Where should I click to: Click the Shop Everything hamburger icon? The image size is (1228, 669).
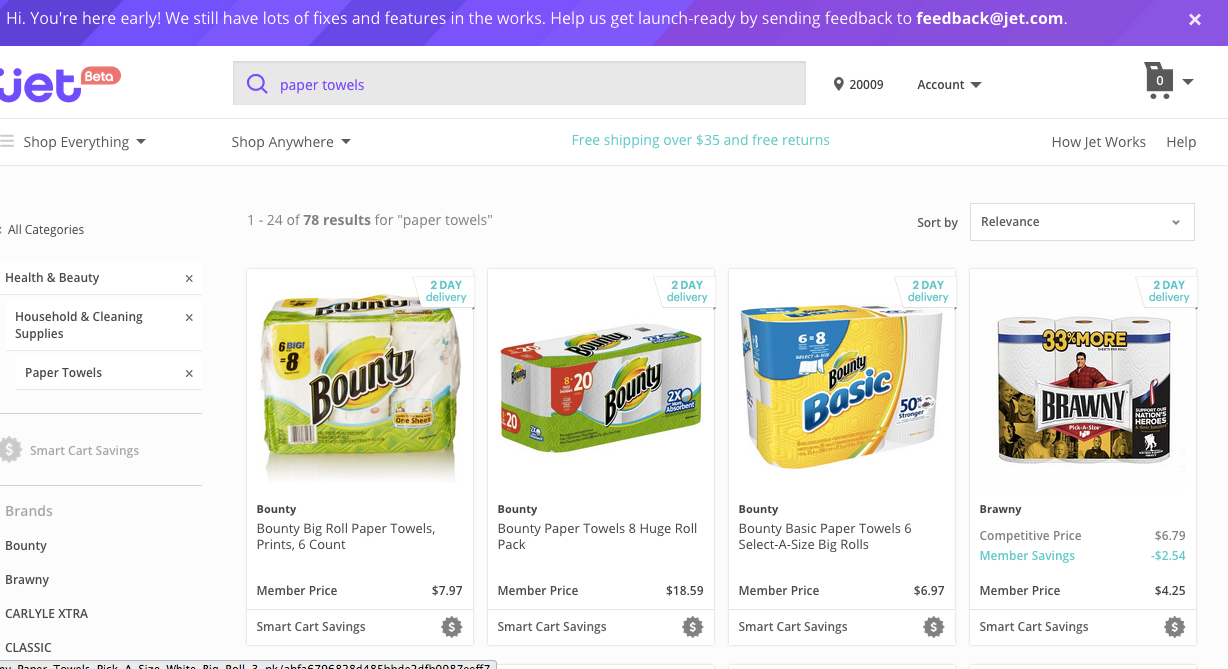point(7,142)
